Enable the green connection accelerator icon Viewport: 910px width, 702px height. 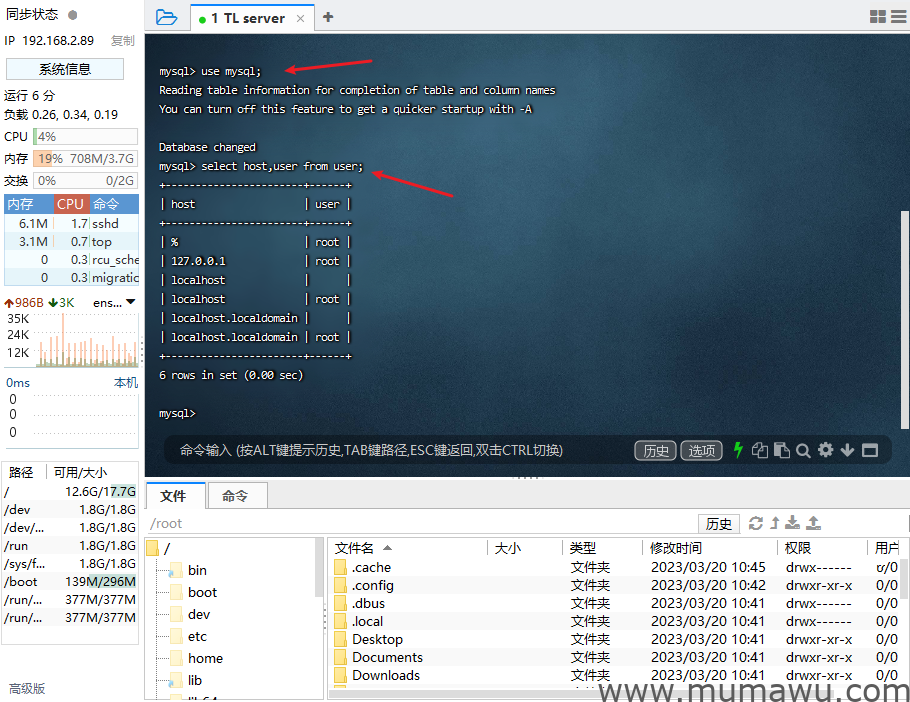point(738,450)
